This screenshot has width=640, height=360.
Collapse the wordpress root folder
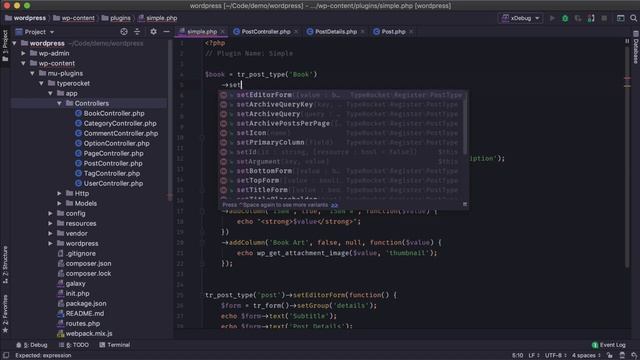pos(15,43)
